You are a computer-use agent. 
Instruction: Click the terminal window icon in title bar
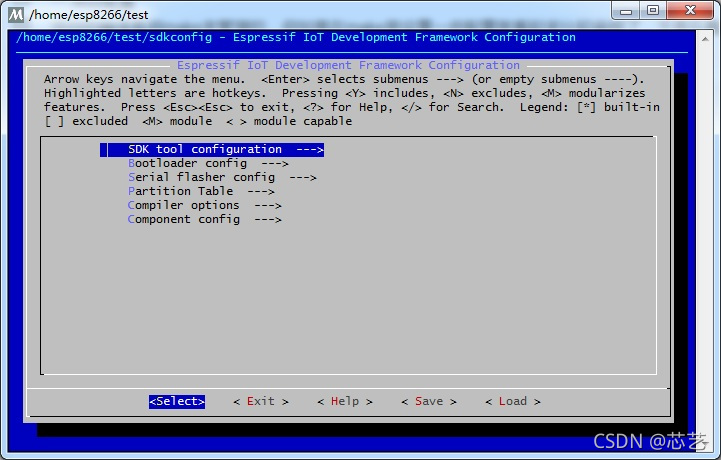(x=16, y=15)
